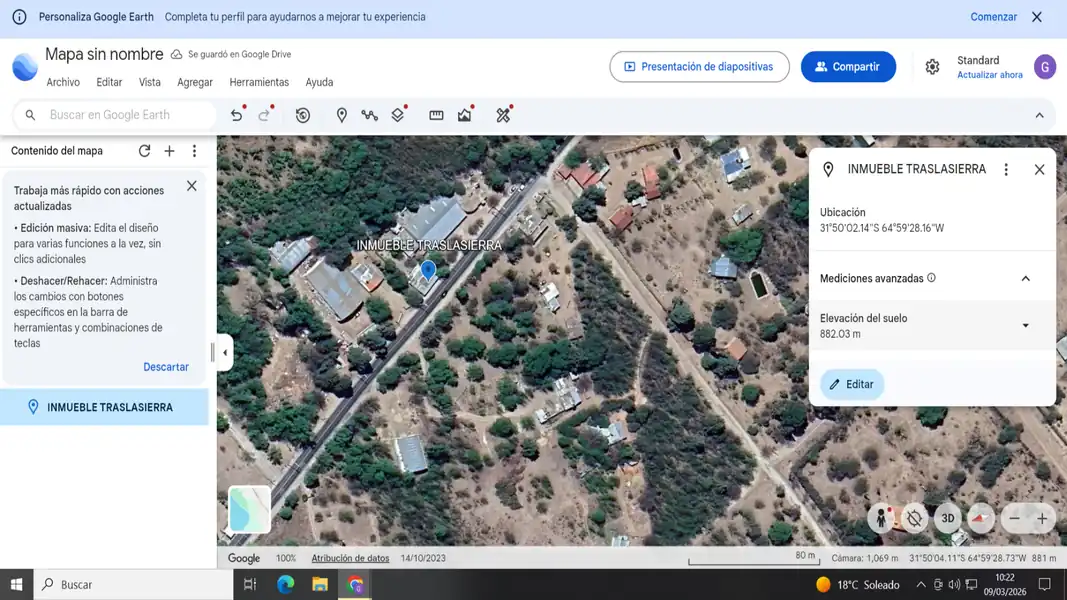This screenshot has width=1067, height=600.
Task: Open the Archivo menu
Action: pyautogui.click(x=63, y=83)
